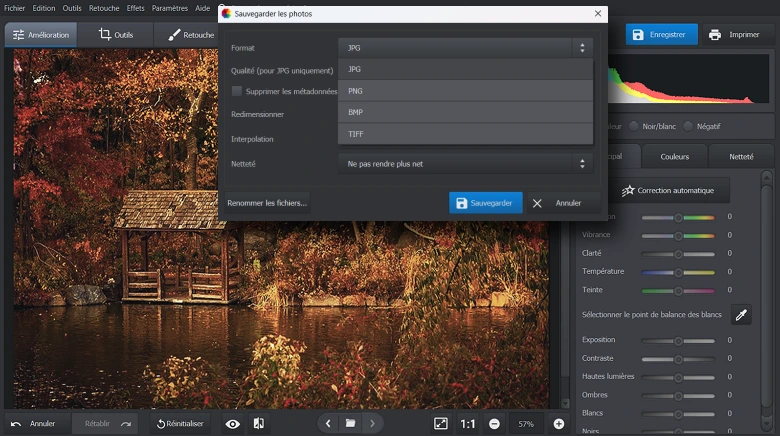Screen dimensions: 780x436
Task: Click the 57% zoom value
Action: coord(526,424)
